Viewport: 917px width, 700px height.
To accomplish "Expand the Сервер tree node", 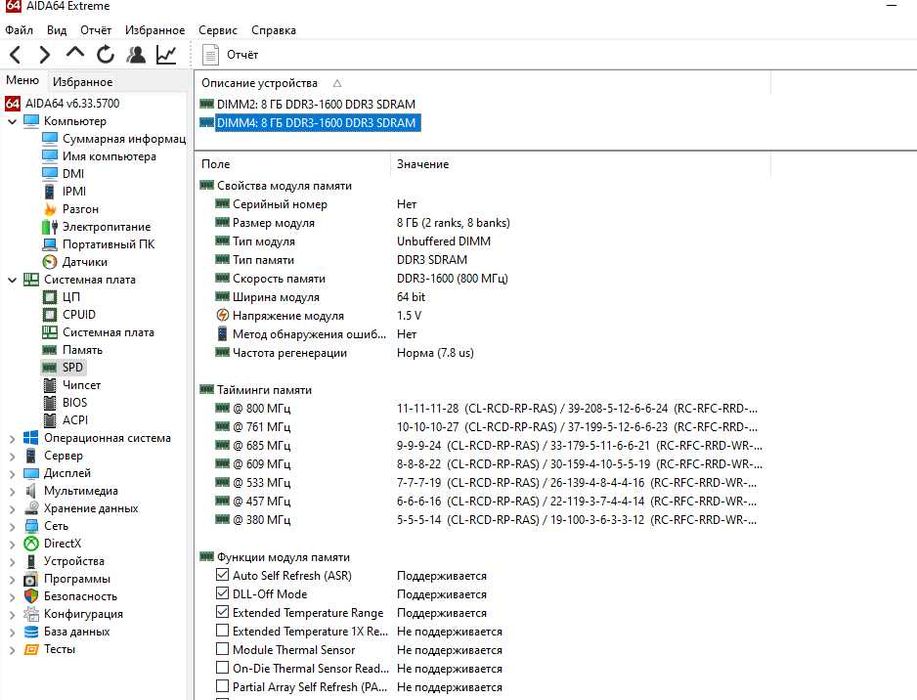I will [x=12, y=456].
